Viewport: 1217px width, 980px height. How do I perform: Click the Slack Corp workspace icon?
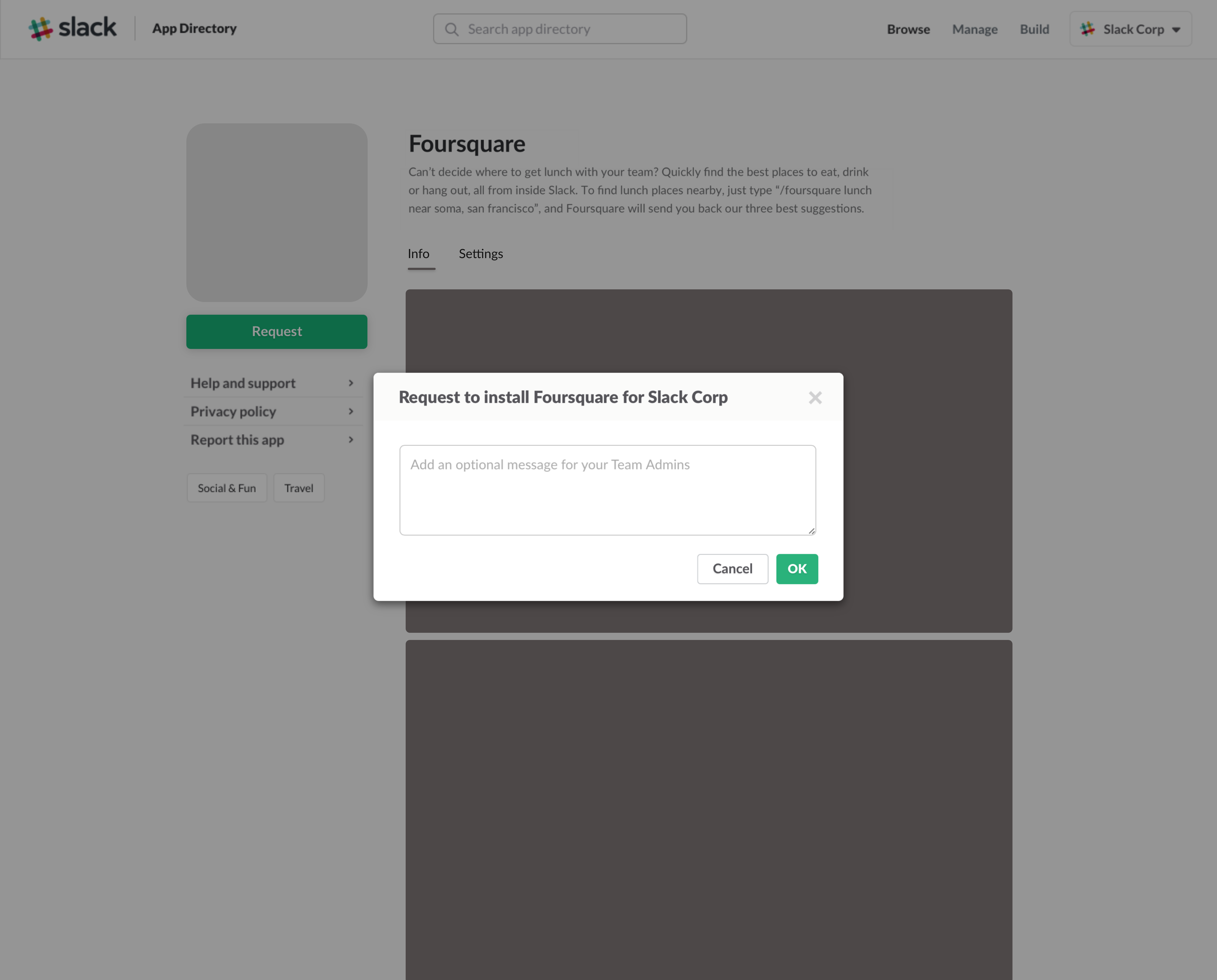pos(1087,29)
